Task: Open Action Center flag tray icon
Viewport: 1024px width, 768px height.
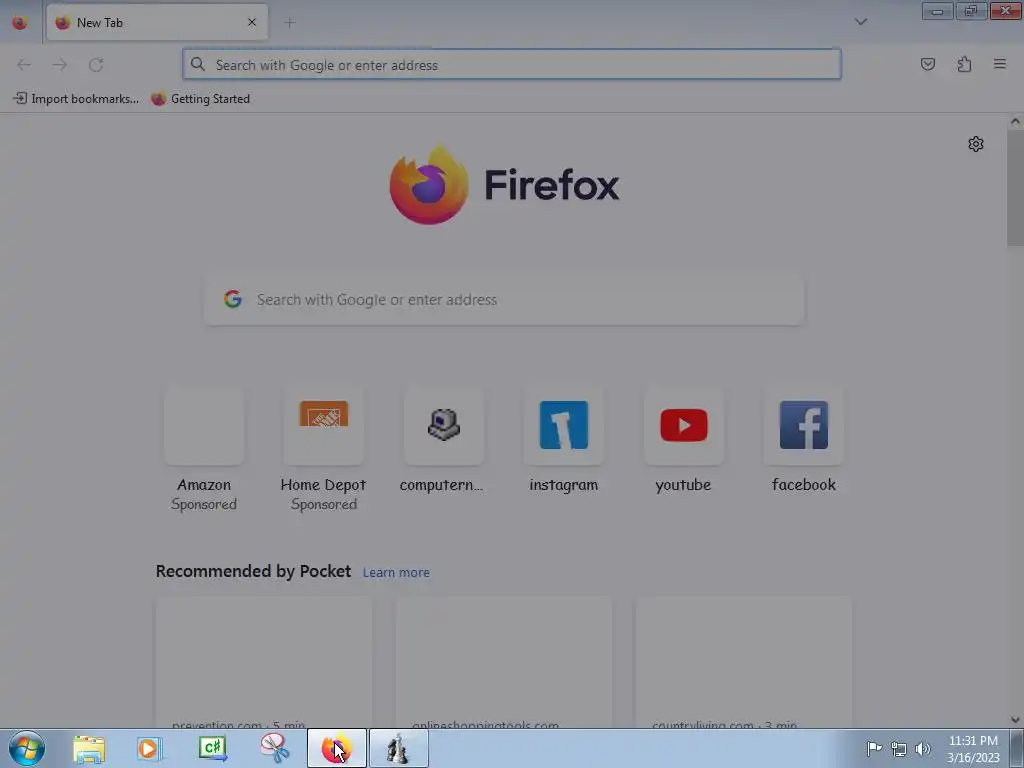Action: 874,748
